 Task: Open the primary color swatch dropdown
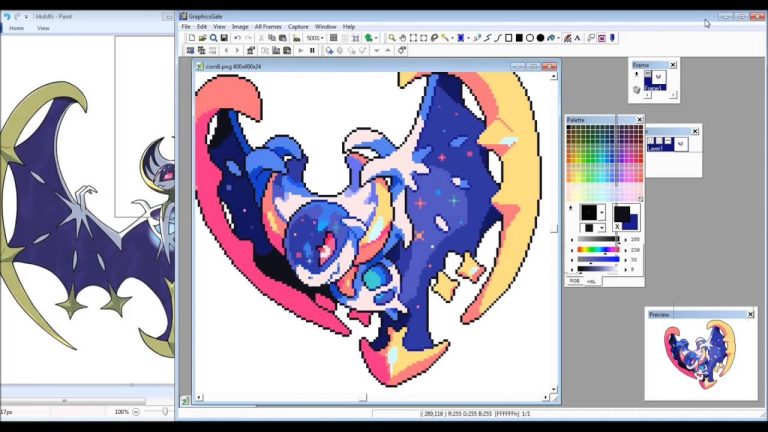tap(601, 212)
